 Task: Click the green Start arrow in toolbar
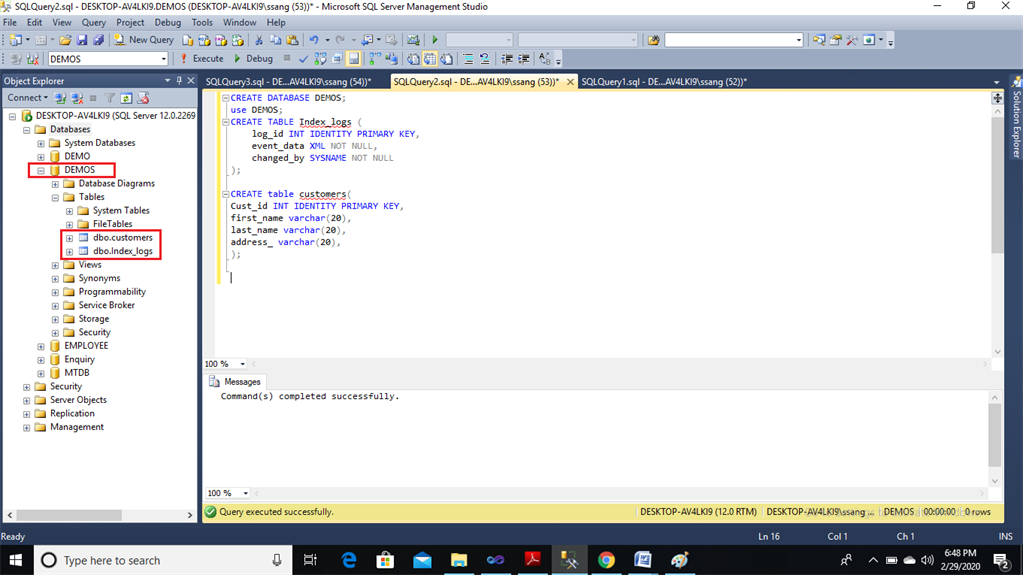[x=435, y=40]
